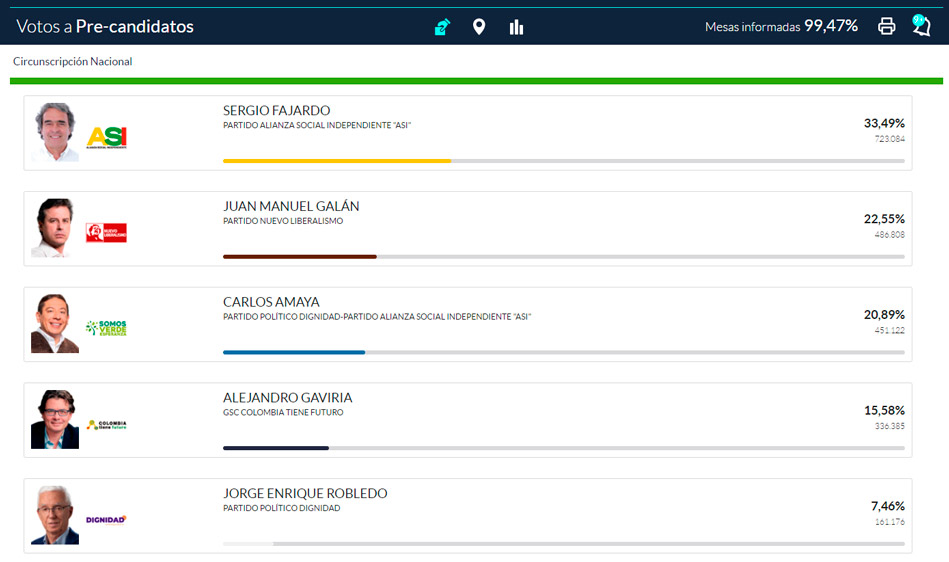Open notifications bell icon with badge

921,25
